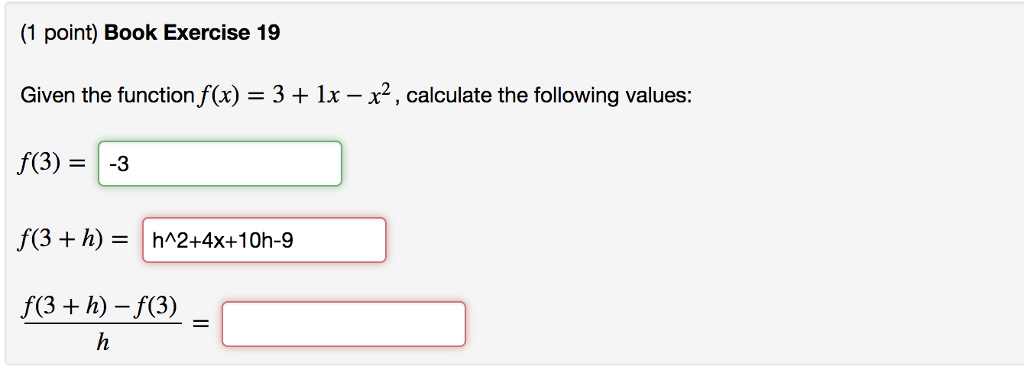Click the denominator h of the fraction
1024x373 pixels.
pyautogui.click(x=102, y=341)
